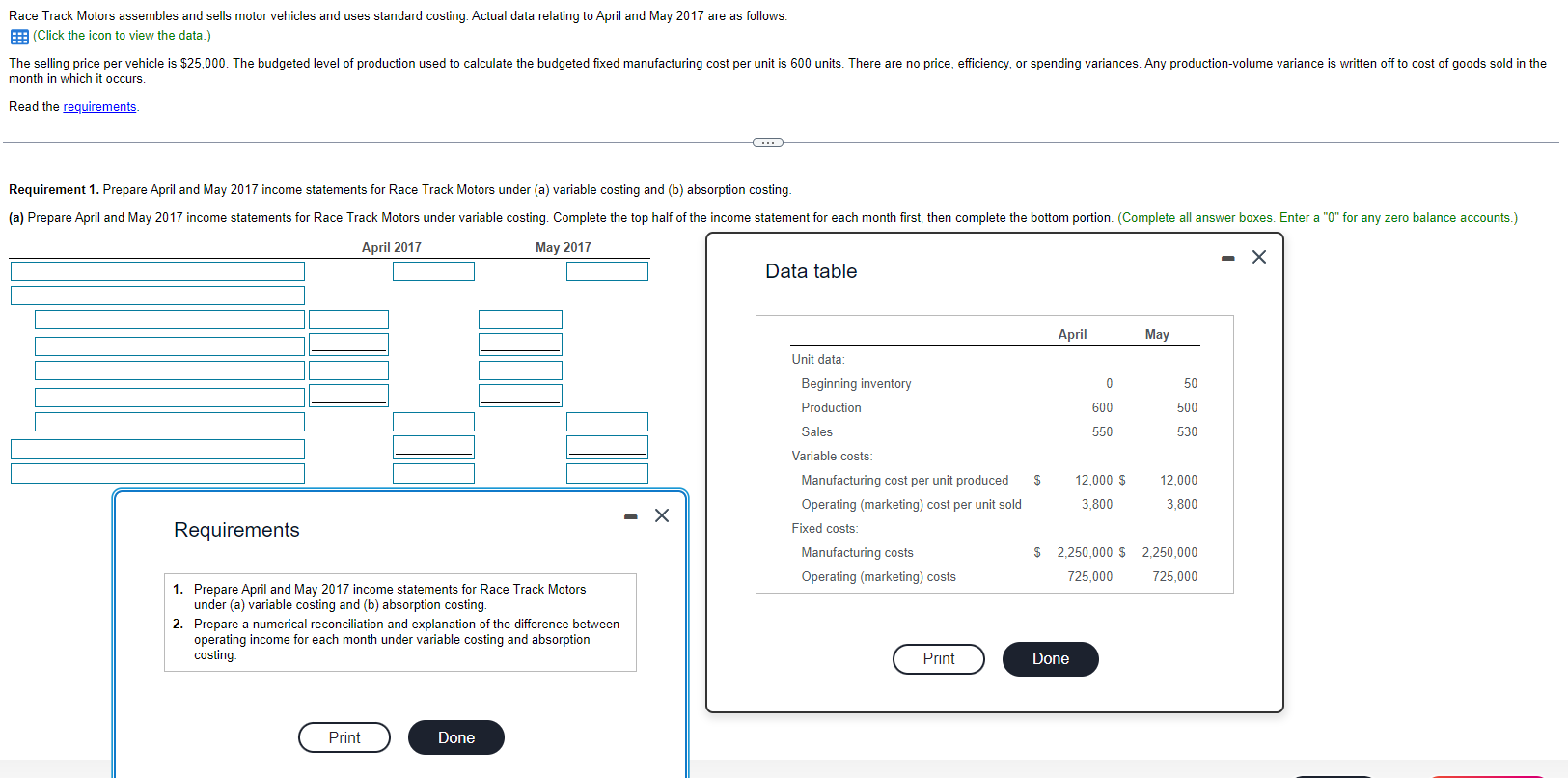1568x778 pixels.
Task: Select the April amount field in the sixth row
Action: (x=348, y=396)
